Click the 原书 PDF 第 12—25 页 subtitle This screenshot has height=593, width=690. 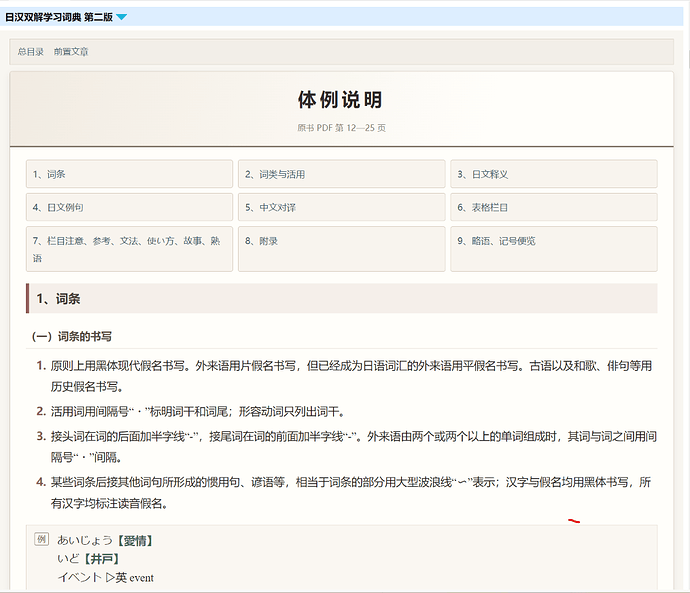[x=341, y=128]
